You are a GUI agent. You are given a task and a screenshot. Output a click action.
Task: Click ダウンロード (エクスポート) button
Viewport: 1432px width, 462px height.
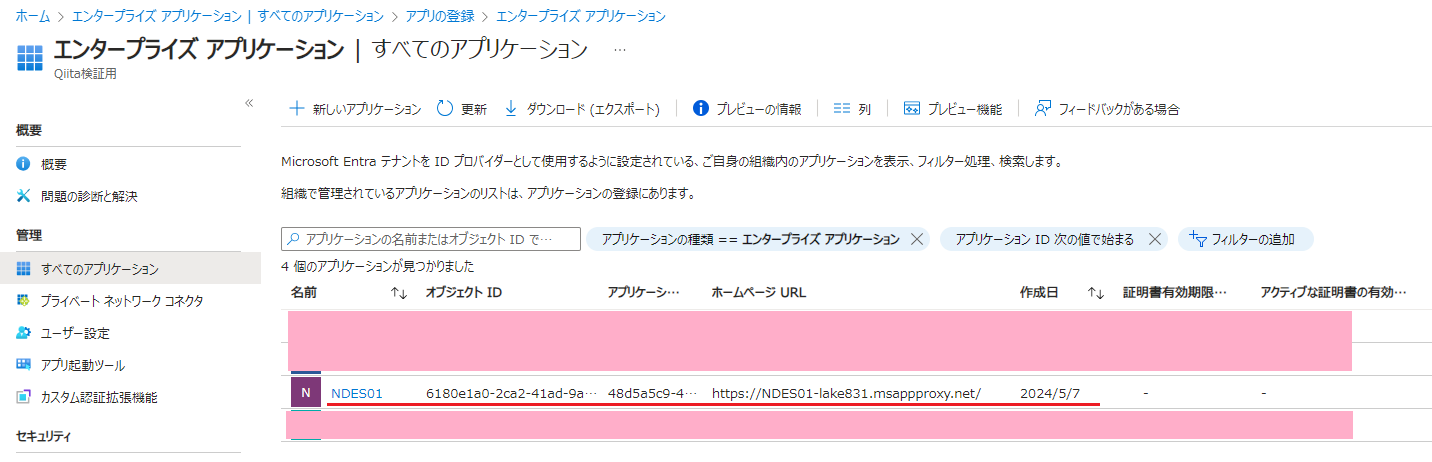(581, 109)
